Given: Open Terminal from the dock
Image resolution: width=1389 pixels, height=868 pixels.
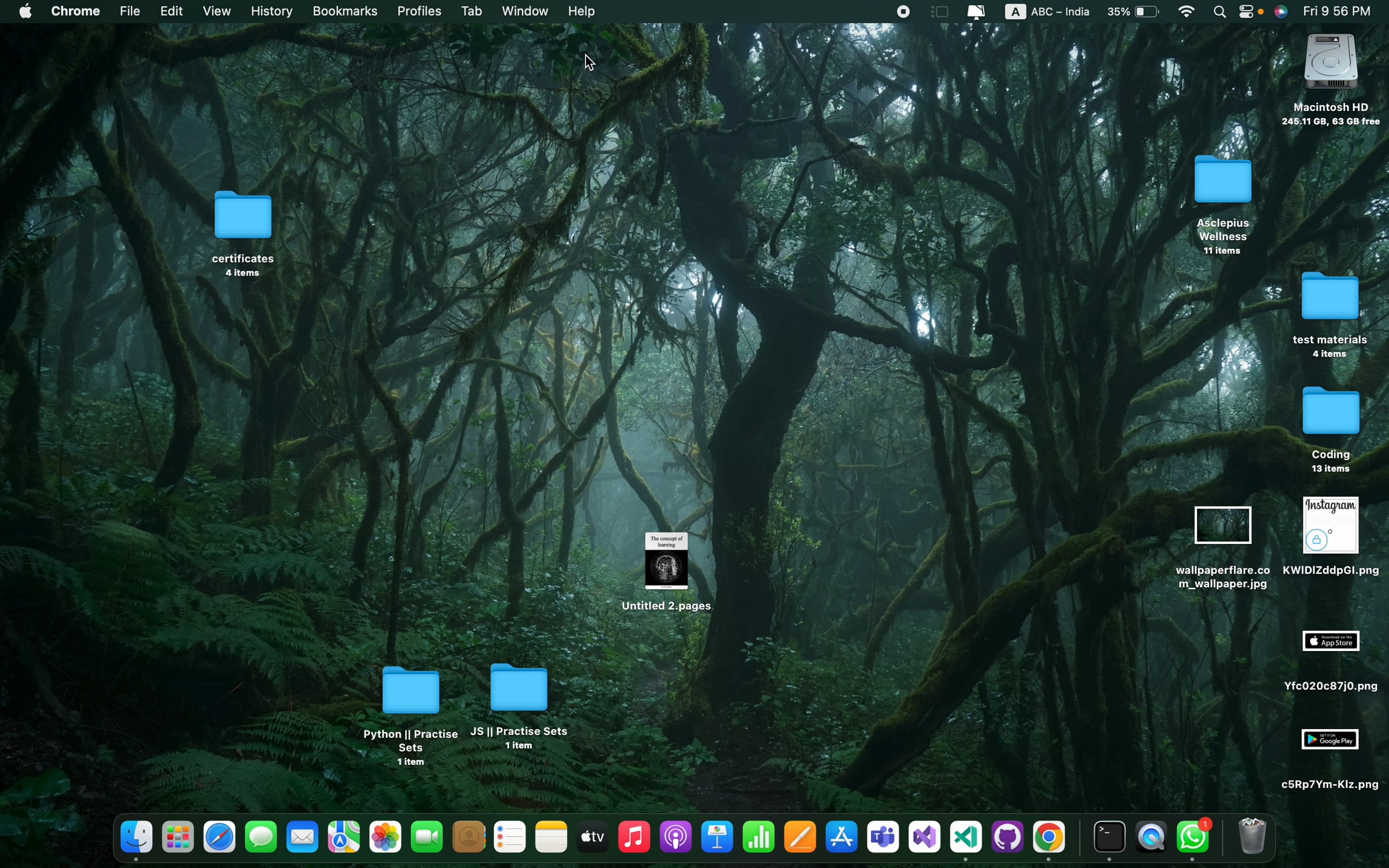Looking at the screenshot, I should pyautogui.click(x=1109, y=837).
